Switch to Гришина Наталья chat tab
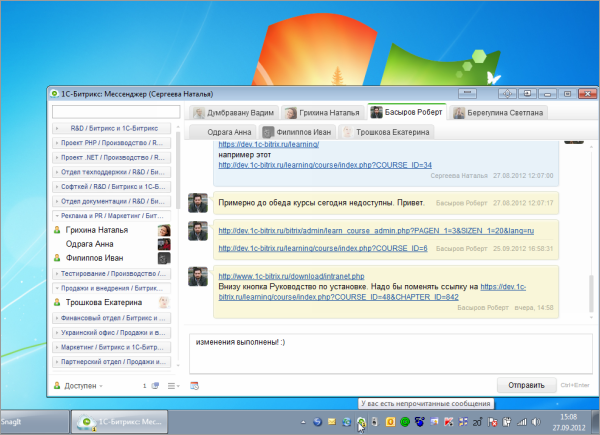 pos(322,113)
